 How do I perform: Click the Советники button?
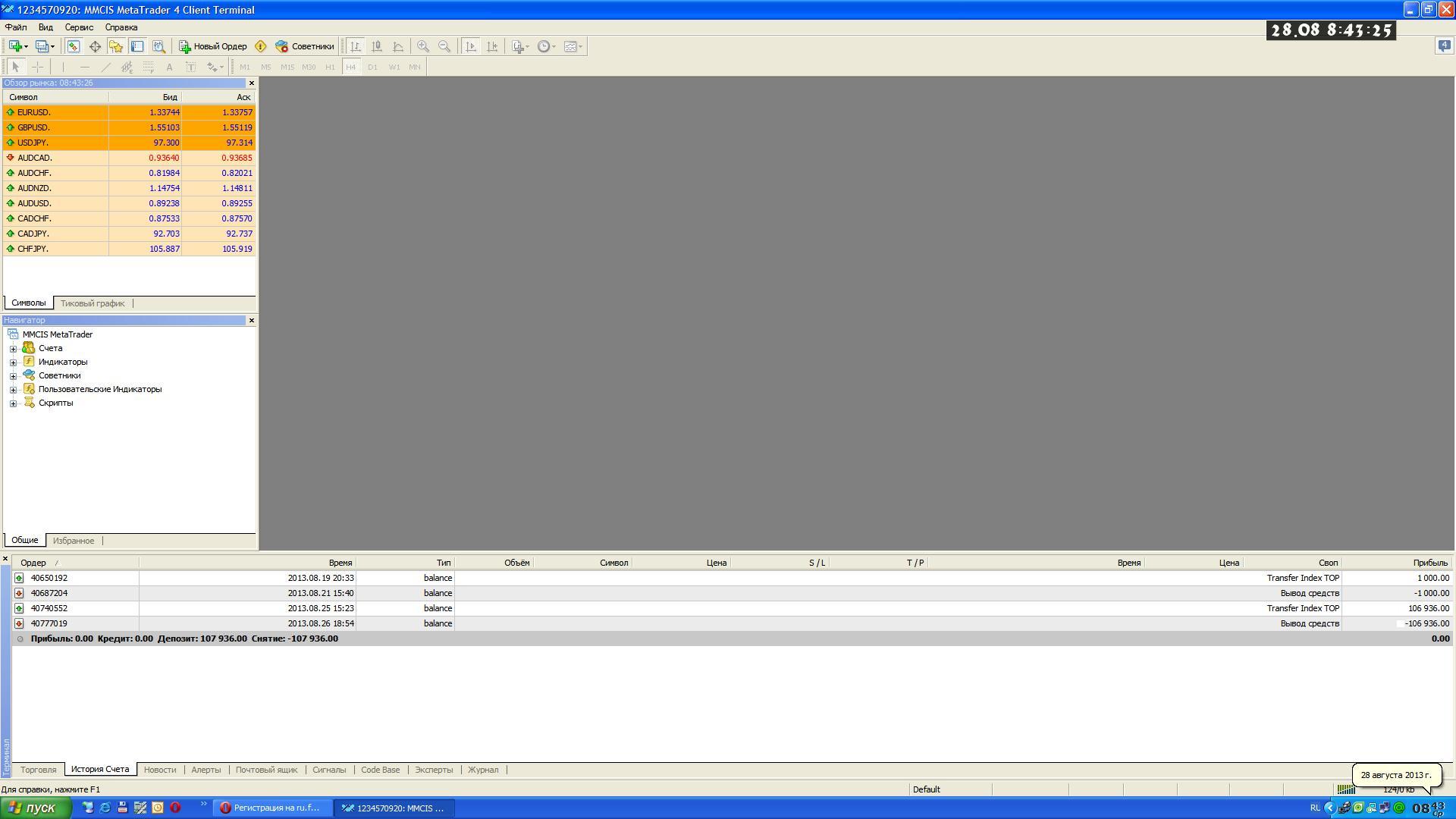click(305, 46)
